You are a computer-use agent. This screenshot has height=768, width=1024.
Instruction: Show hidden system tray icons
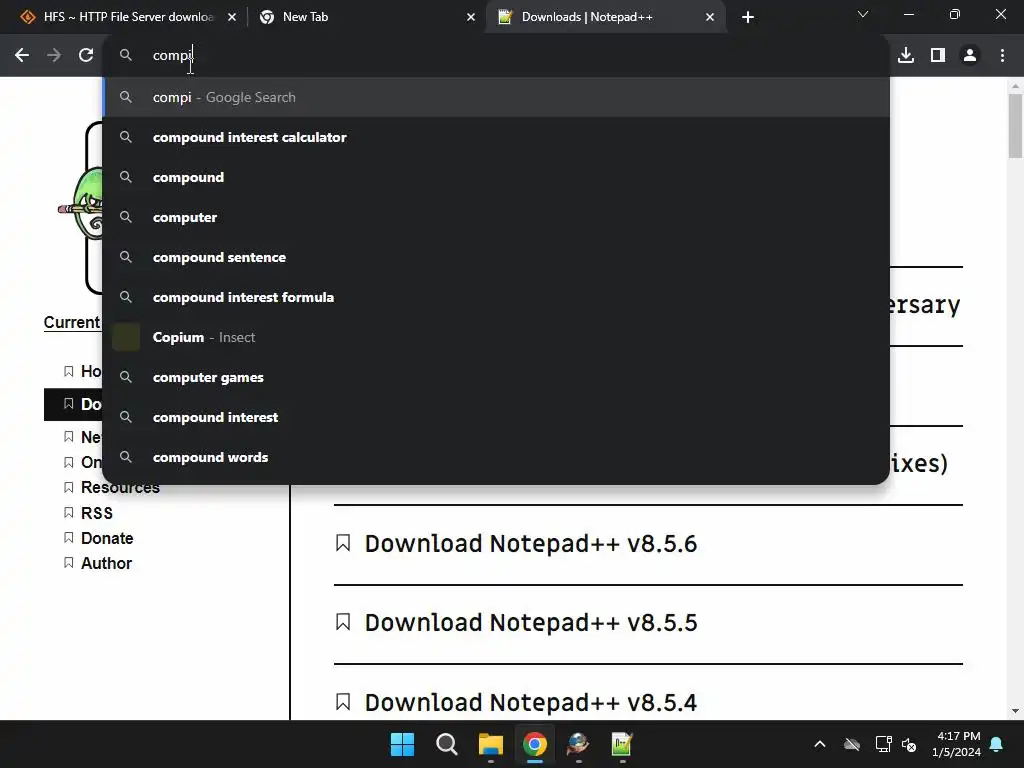click(x=820, y=744)
